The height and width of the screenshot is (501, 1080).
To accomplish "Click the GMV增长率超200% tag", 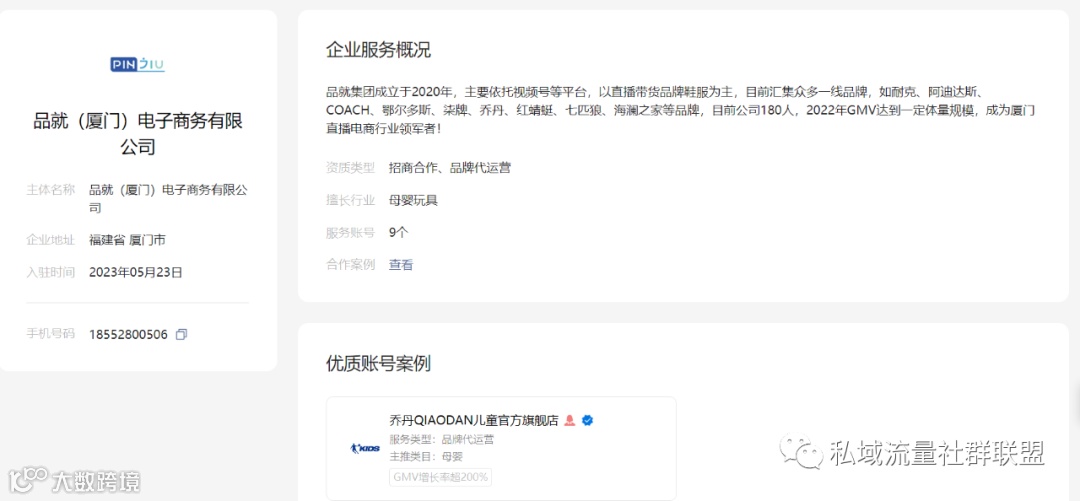I will [441, 477].
